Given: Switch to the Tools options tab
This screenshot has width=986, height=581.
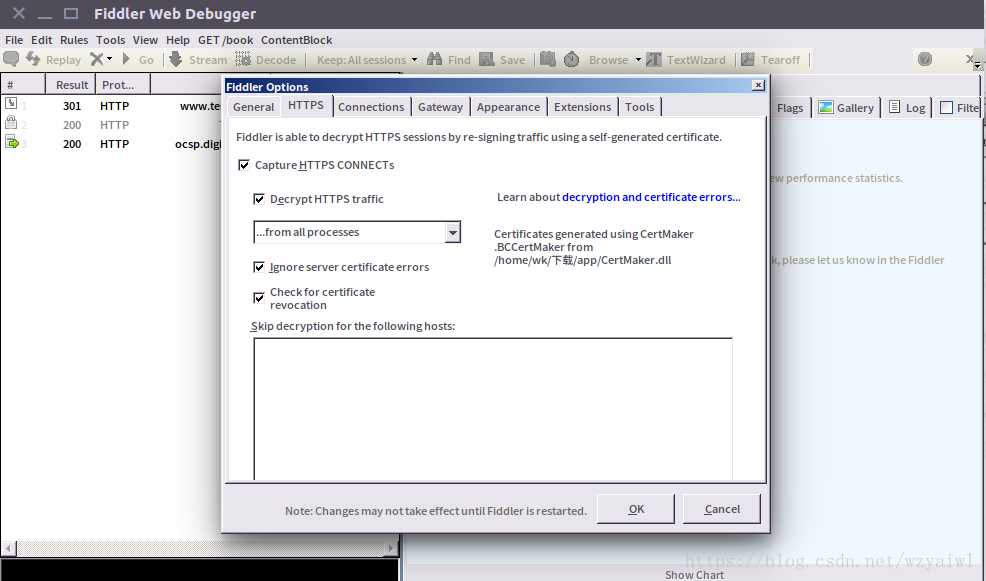Looking at the screenshot, I should pos(640,107).
